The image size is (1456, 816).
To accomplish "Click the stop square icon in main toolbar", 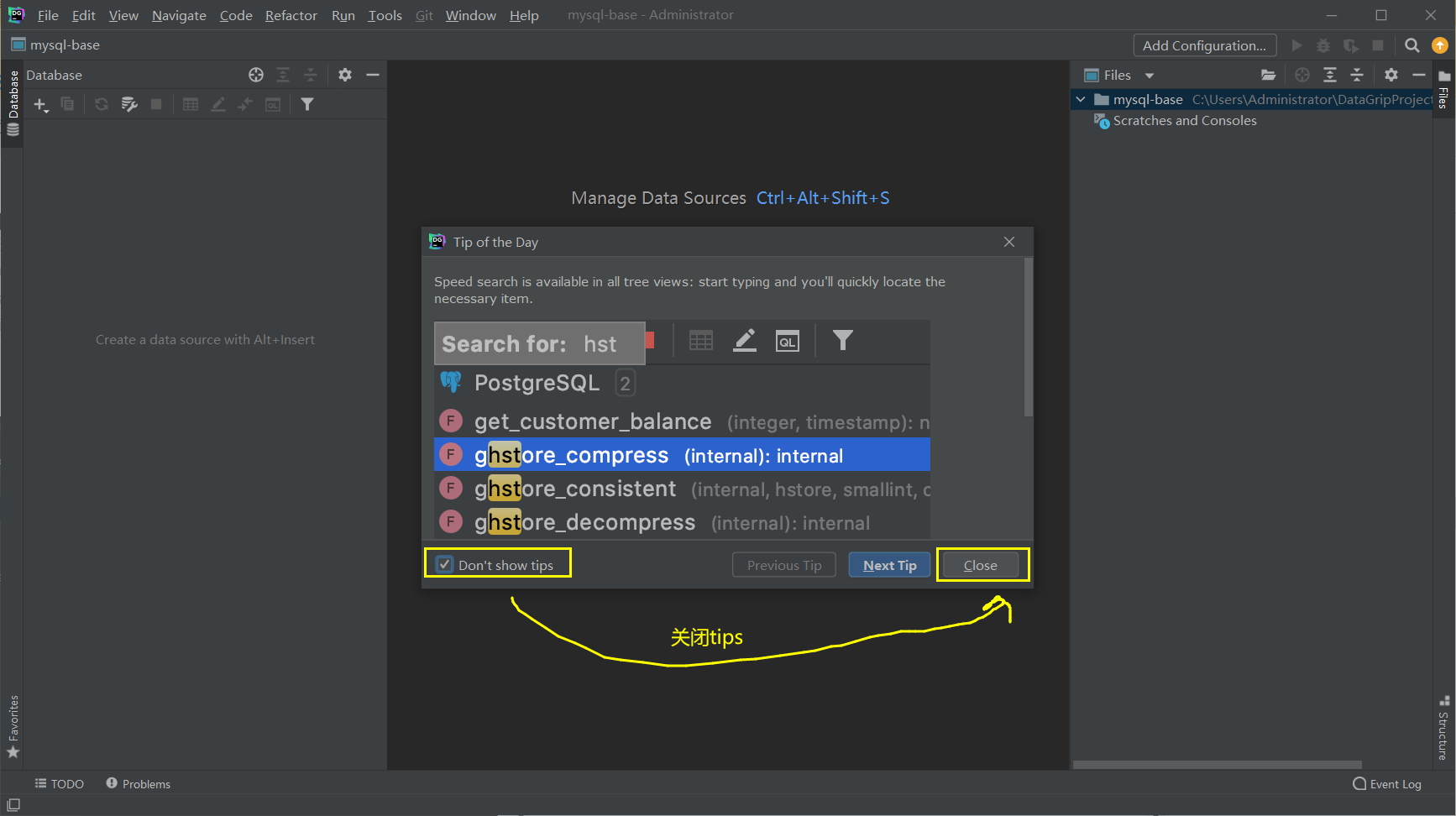I will [1378, 45].
